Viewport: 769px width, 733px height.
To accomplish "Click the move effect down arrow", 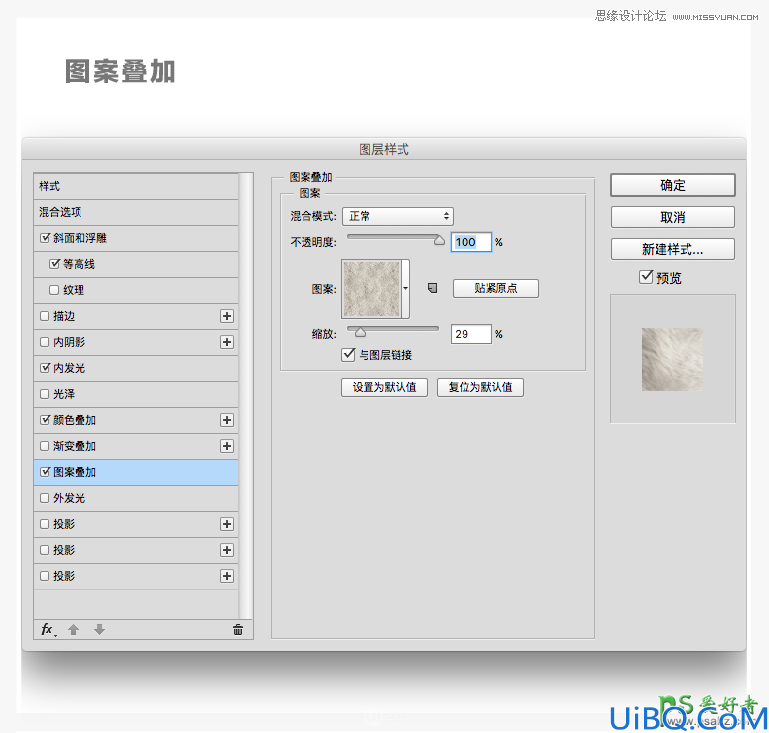I will [x=99, y=630].
